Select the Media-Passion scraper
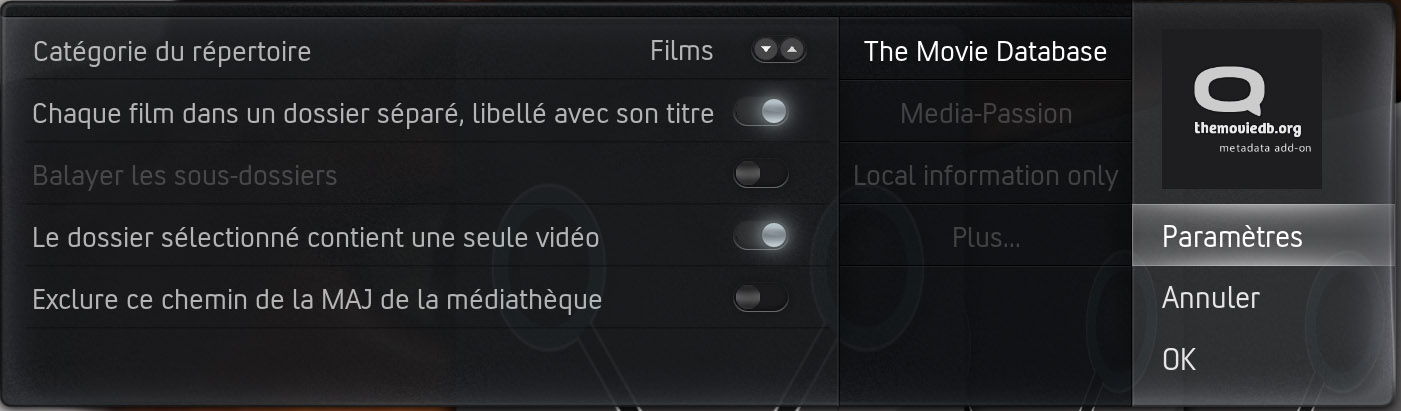 tap(986, 113)
